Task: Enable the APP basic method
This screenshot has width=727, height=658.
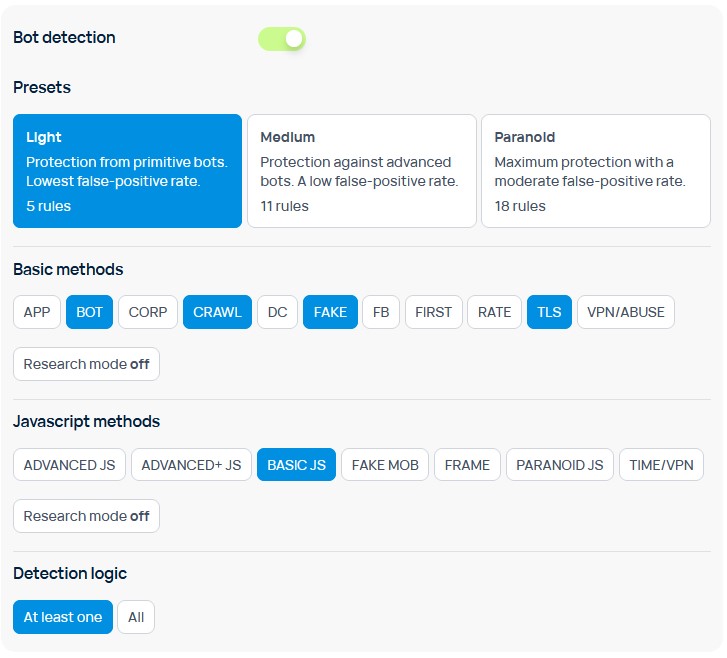Action: point(37,312)
